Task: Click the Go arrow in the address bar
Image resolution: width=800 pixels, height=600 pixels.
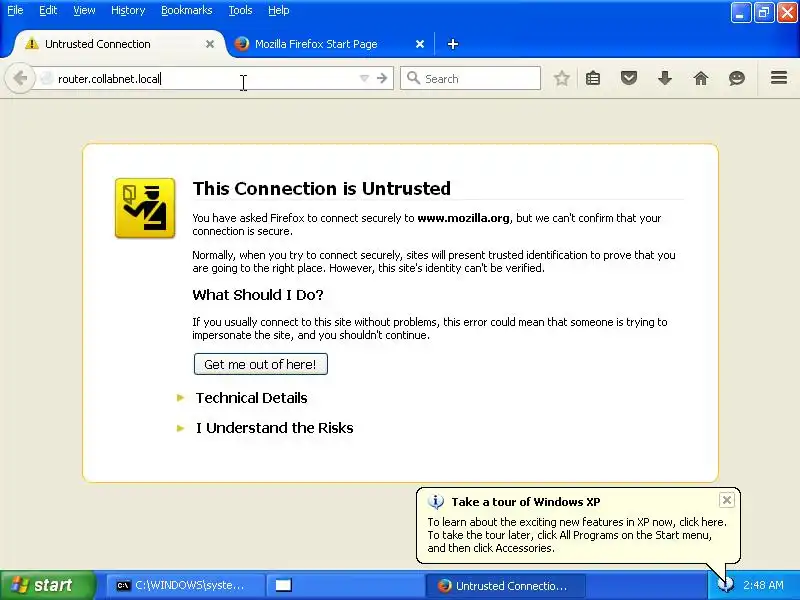Action: [382, 78]
